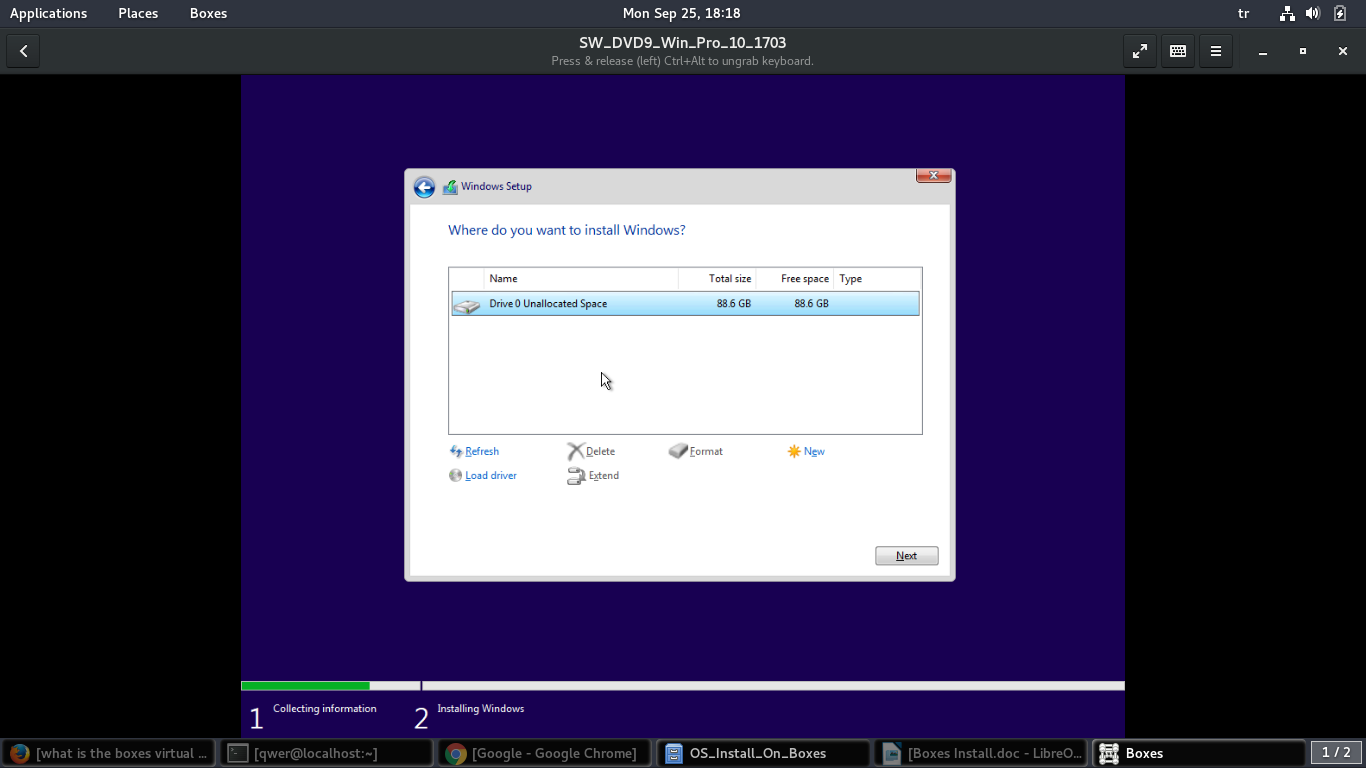The image size is (1366, 768).
Task: Open the Boxes app menu in top bar
Action: 208,13
